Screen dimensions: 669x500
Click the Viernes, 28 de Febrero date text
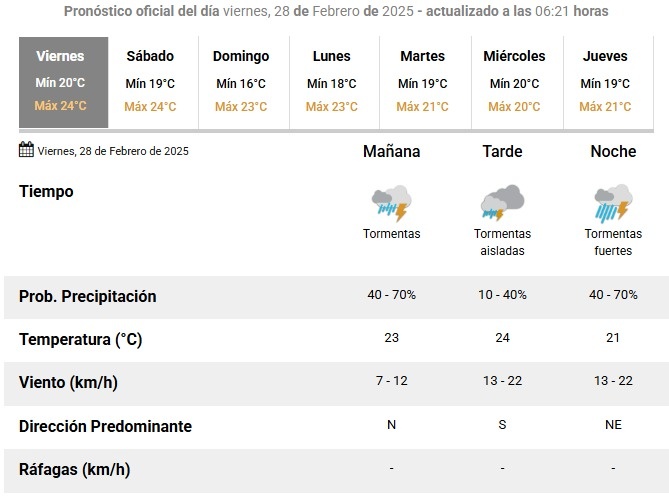(113, 151)
